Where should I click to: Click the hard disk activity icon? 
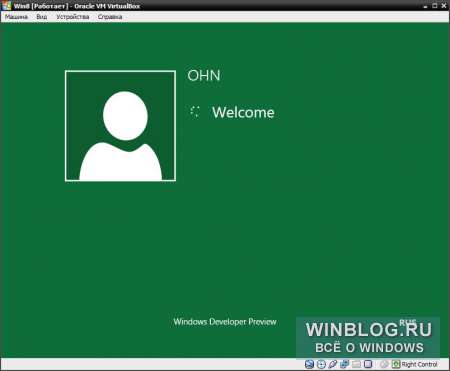point(309,364)
